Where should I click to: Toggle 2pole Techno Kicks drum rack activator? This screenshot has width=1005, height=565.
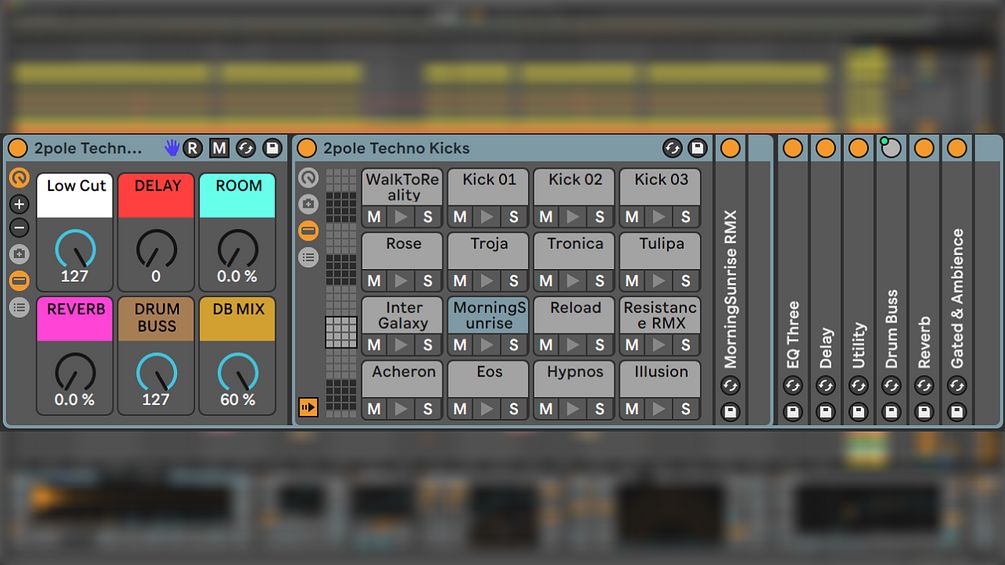307,148
